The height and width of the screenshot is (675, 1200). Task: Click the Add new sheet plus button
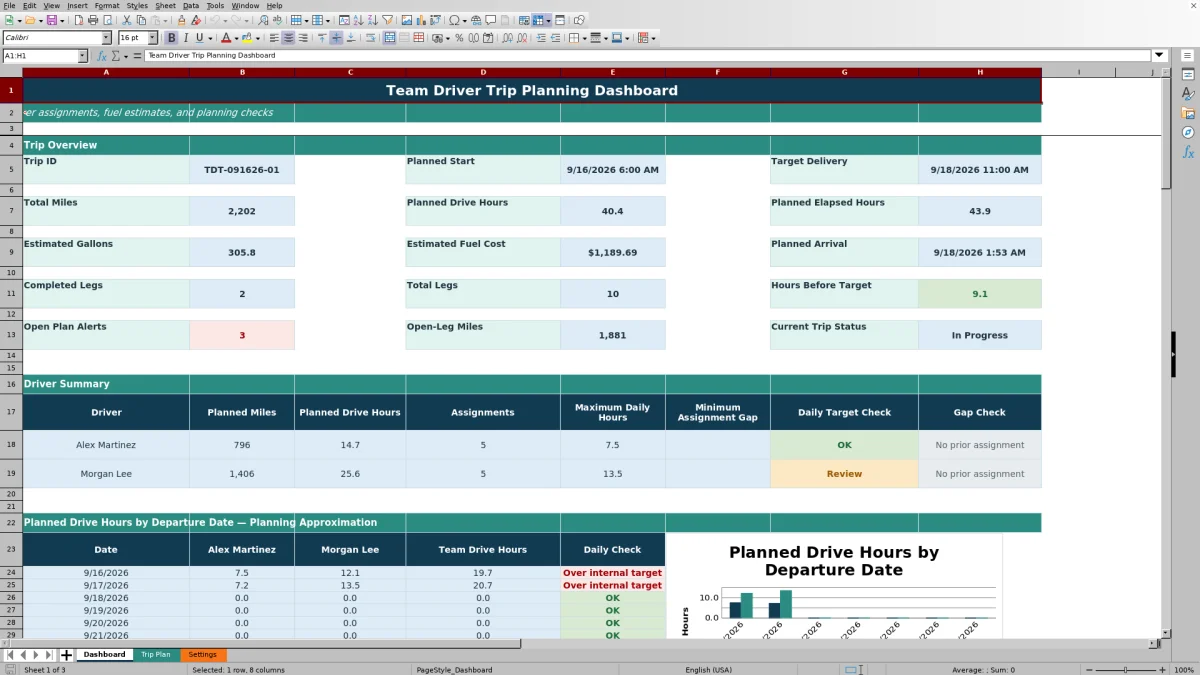coord(66,655)
